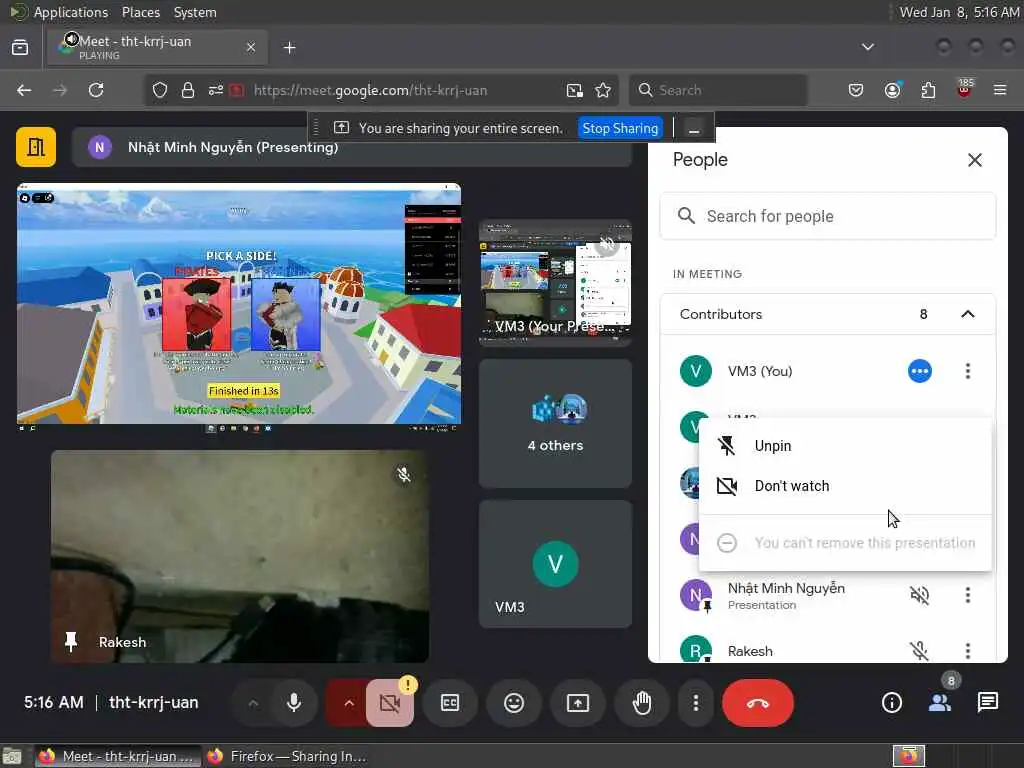This screenshot has height=768, width=1024.
Task: Click the tracking protection shield icon
Action: coord(160,90)
